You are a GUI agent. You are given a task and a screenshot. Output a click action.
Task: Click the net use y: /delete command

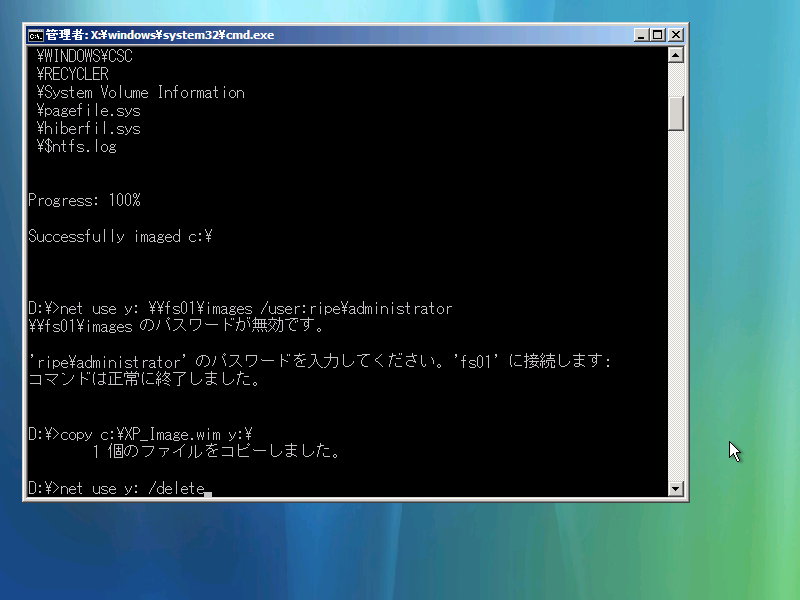coord(116,488)
